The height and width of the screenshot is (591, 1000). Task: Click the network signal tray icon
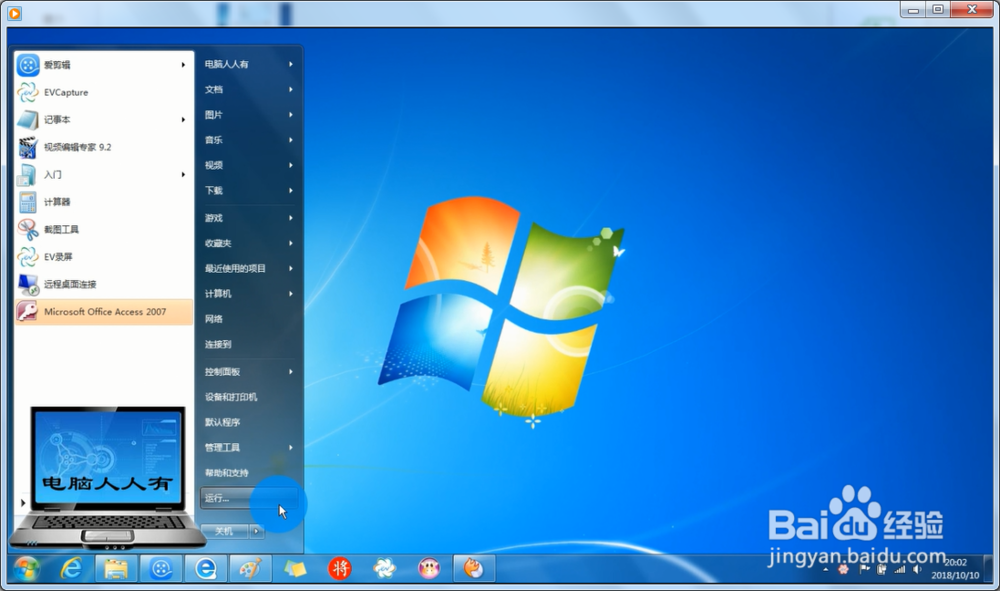point(900,569)
